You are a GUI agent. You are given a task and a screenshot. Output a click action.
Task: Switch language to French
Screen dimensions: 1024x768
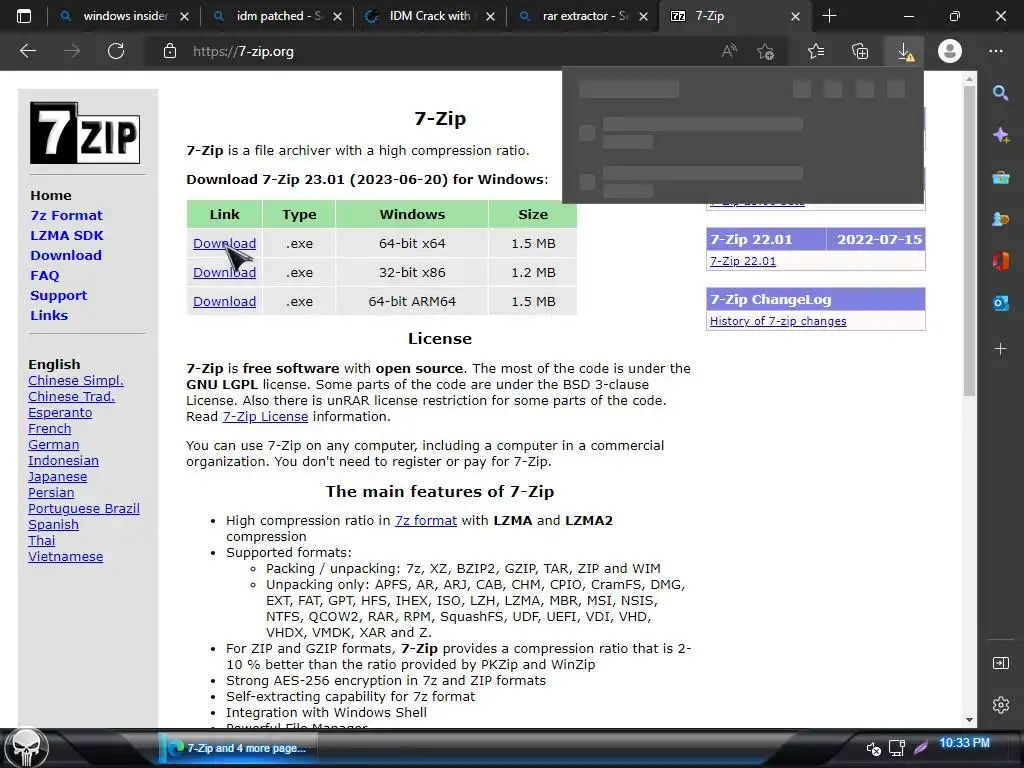coord(50,428)
